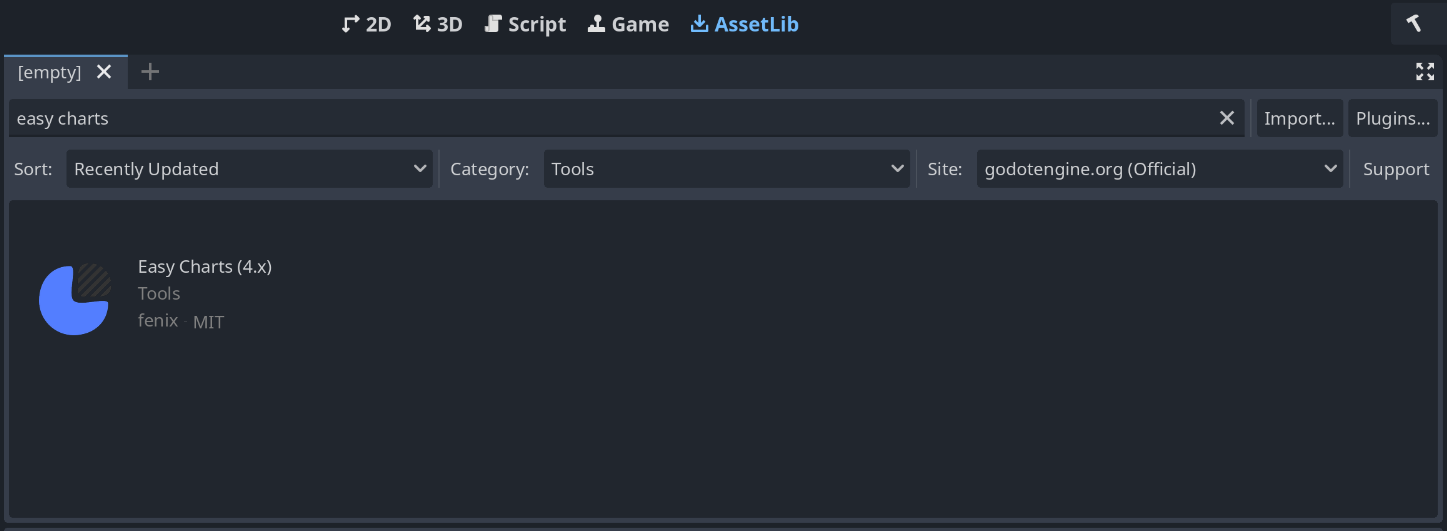Image resolution: width=1447 pixels, height=531 pixels.
Task: Open the Easy Charts (4.x) title link
Action: (205, 266)
